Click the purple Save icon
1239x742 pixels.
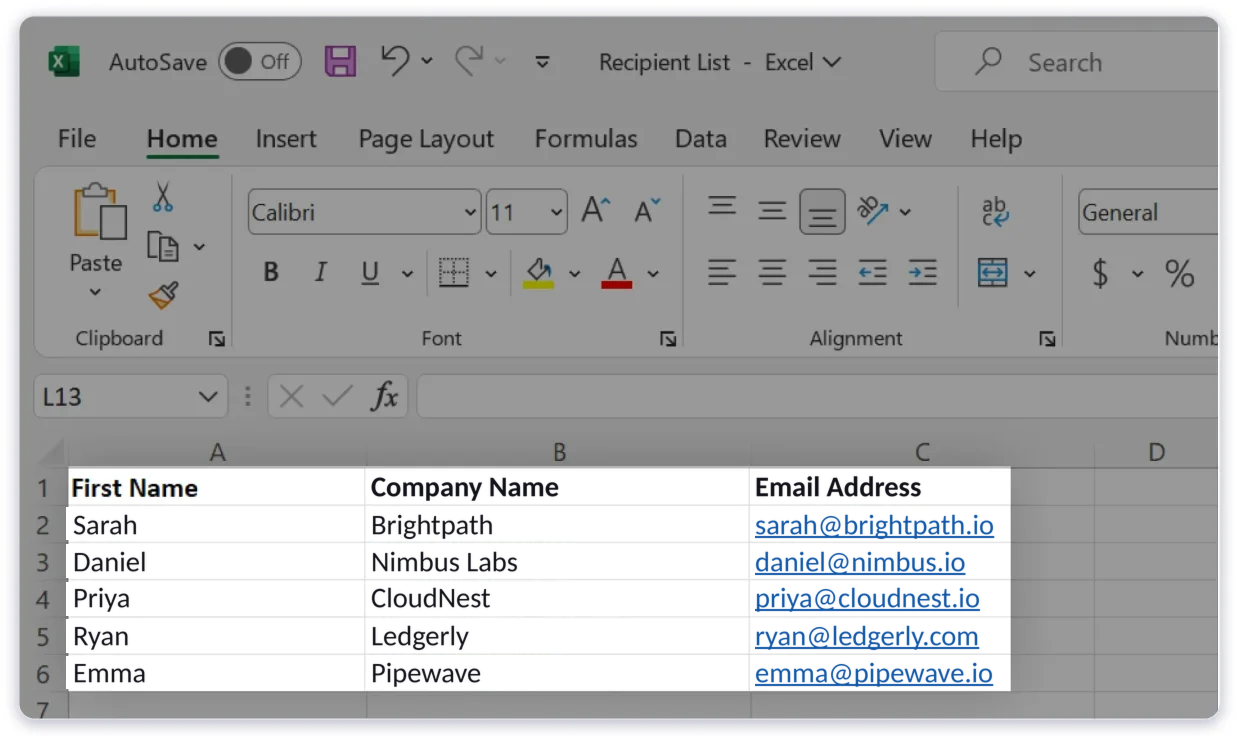click(x=341, y=62)
